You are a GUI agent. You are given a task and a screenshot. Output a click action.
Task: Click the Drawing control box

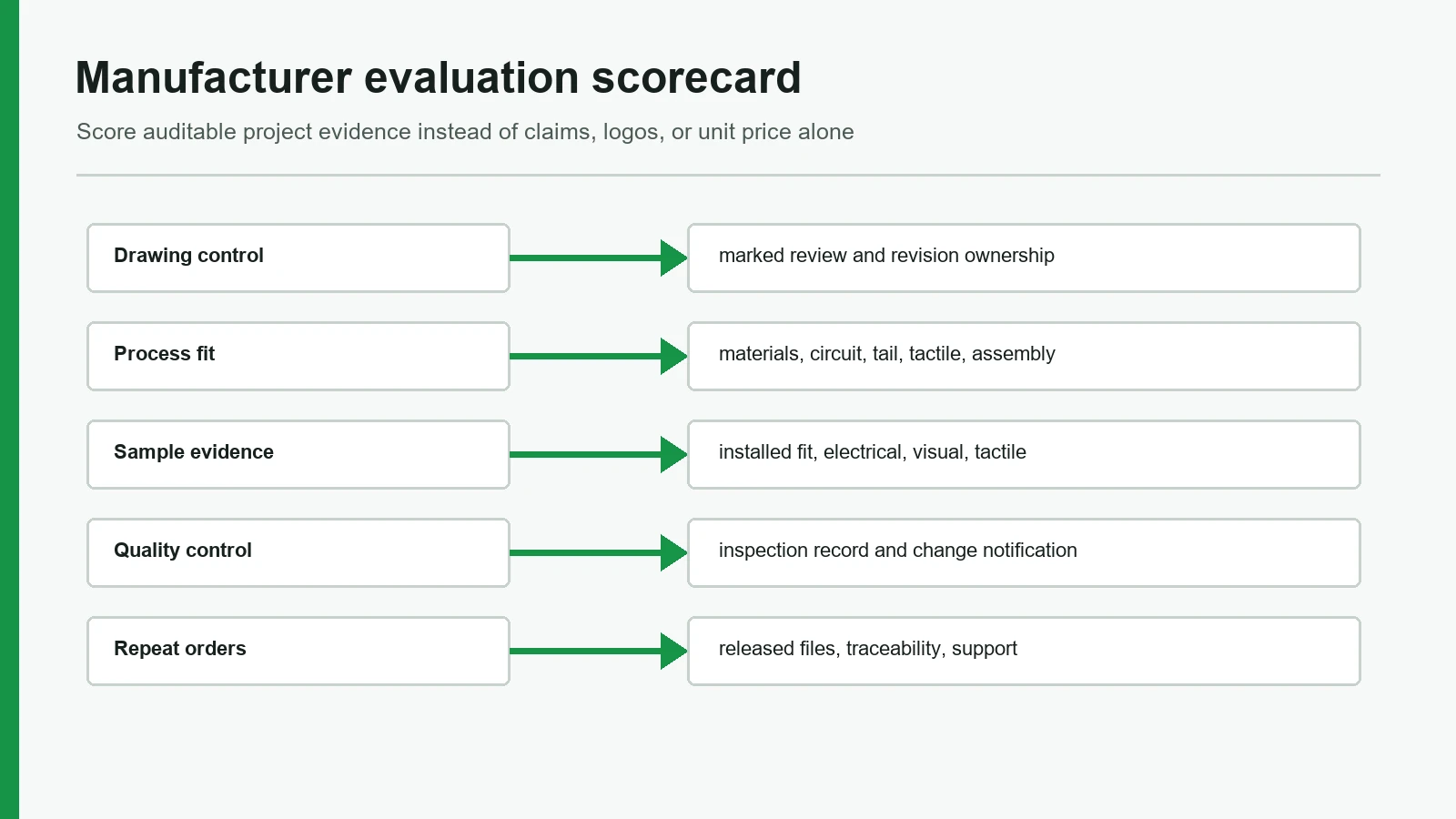pos(298,258)
